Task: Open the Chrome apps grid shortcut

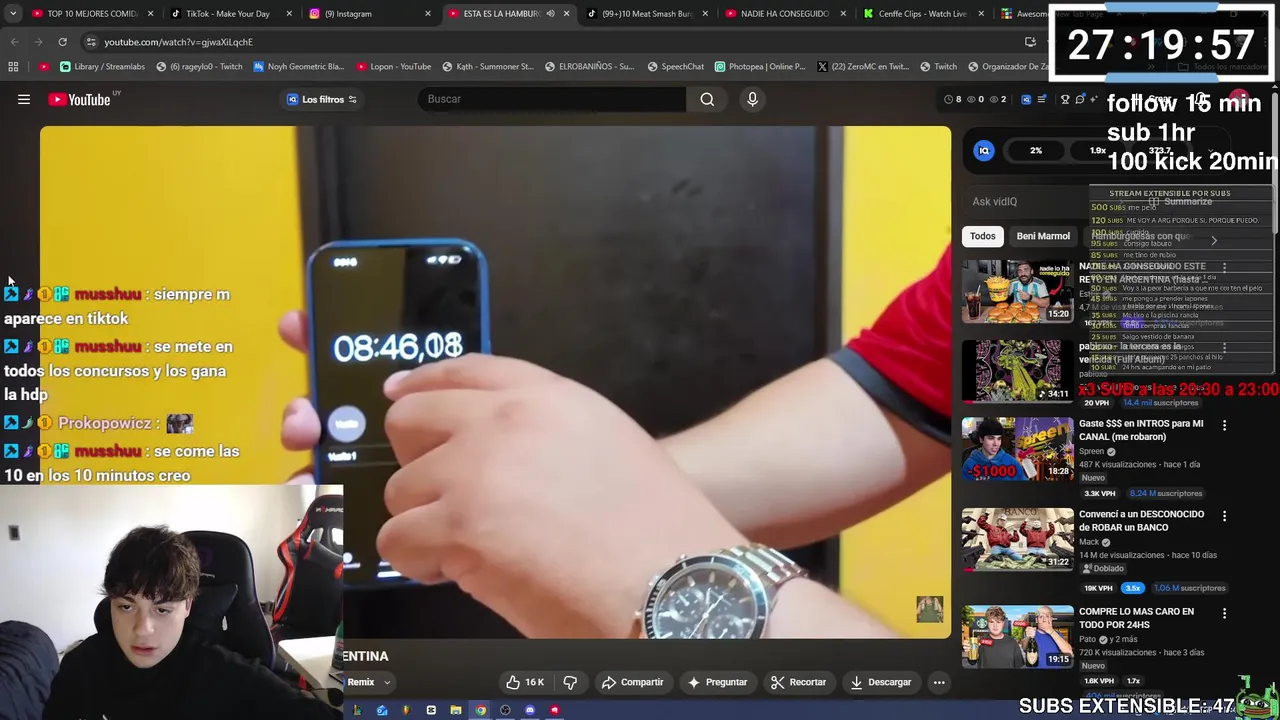Action: pyautogui.click(x=13, y=67)
